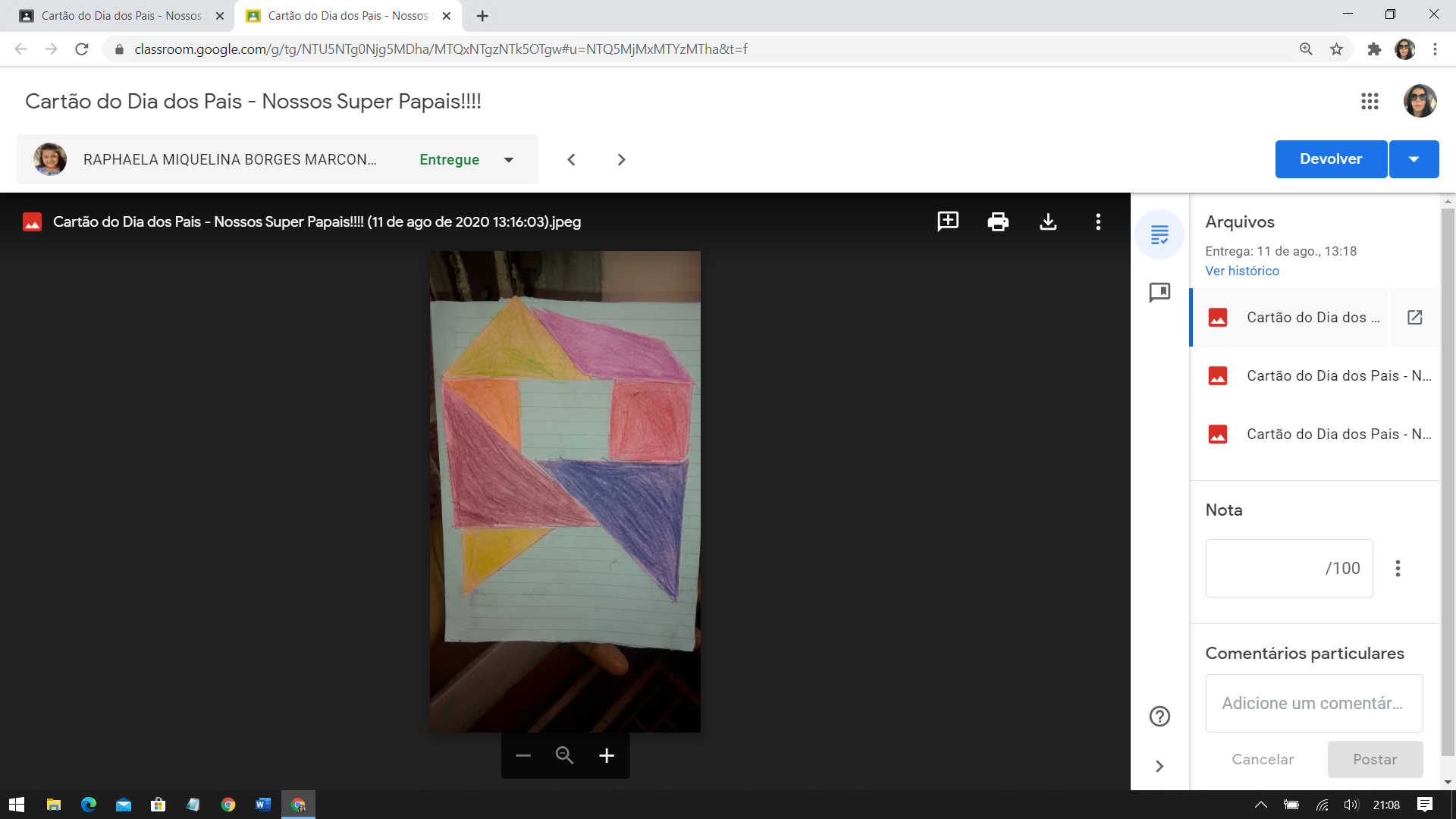Screen dimensions: 1456x819
Task: Open a new browser tab
Action: pos(482,15)
